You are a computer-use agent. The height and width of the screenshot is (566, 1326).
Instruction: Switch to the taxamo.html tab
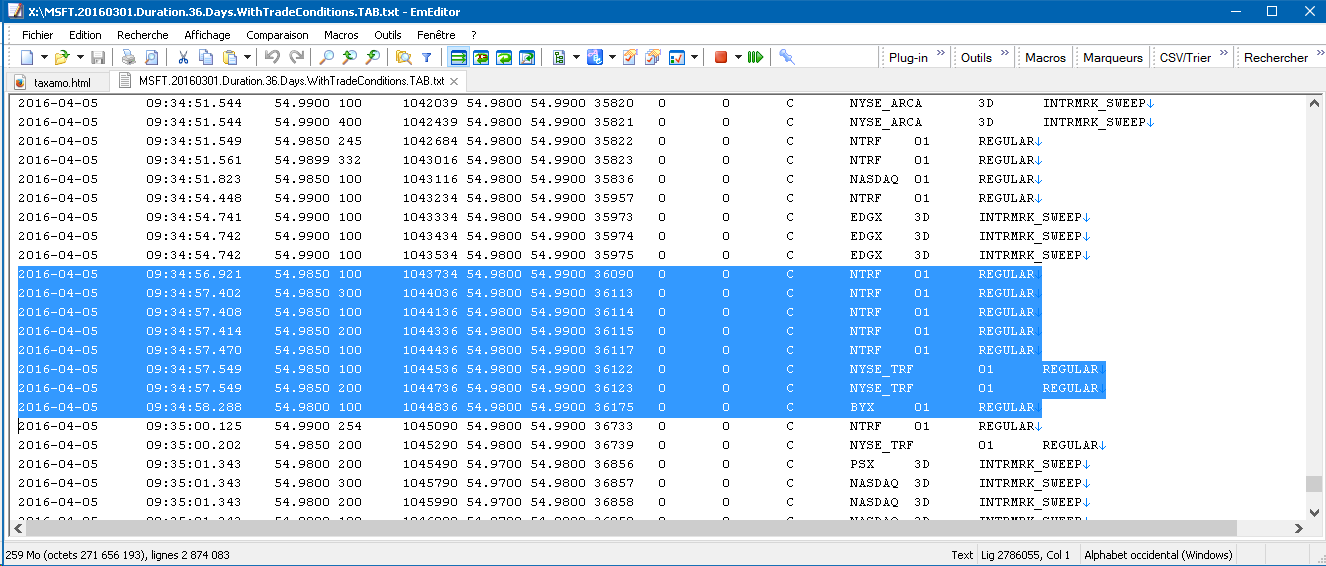click(x=61, y=81)
